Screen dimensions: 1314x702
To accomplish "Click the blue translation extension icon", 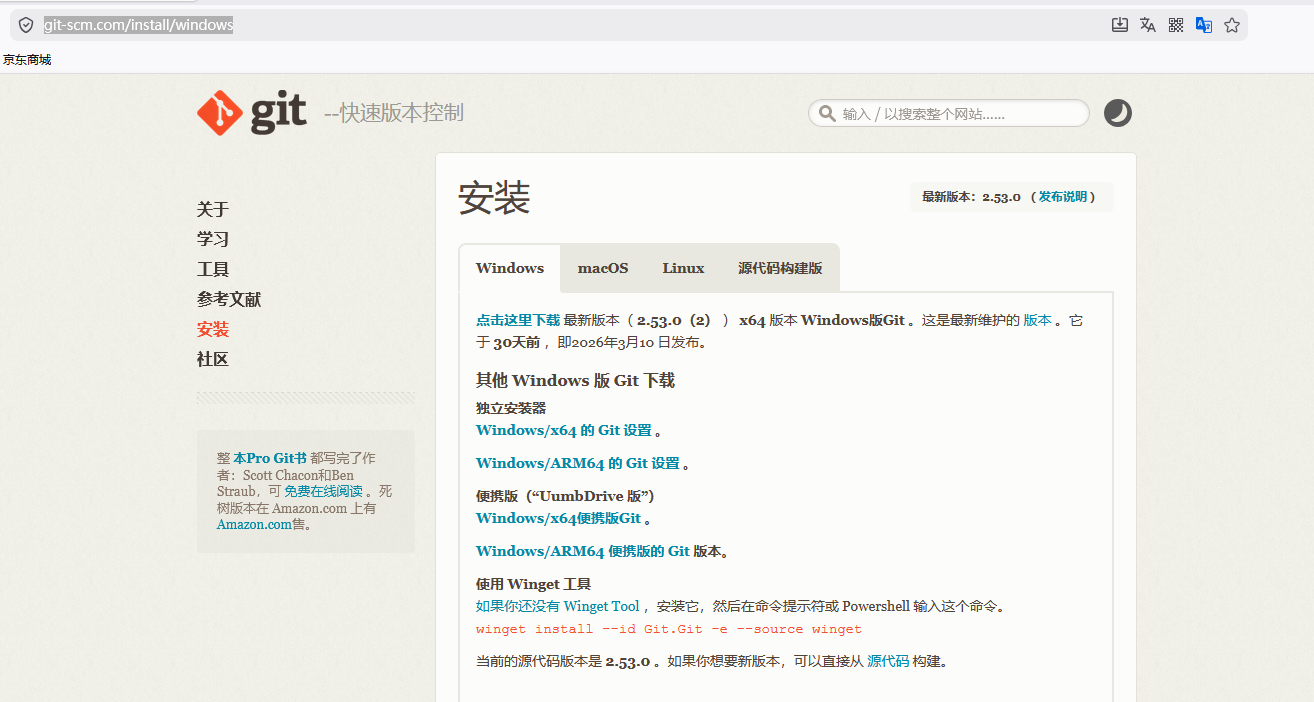I will 1204,25.
